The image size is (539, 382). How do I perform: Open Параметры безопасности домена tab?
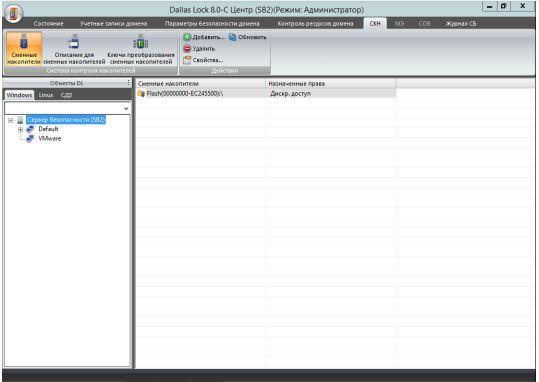(x=212, y=24)
